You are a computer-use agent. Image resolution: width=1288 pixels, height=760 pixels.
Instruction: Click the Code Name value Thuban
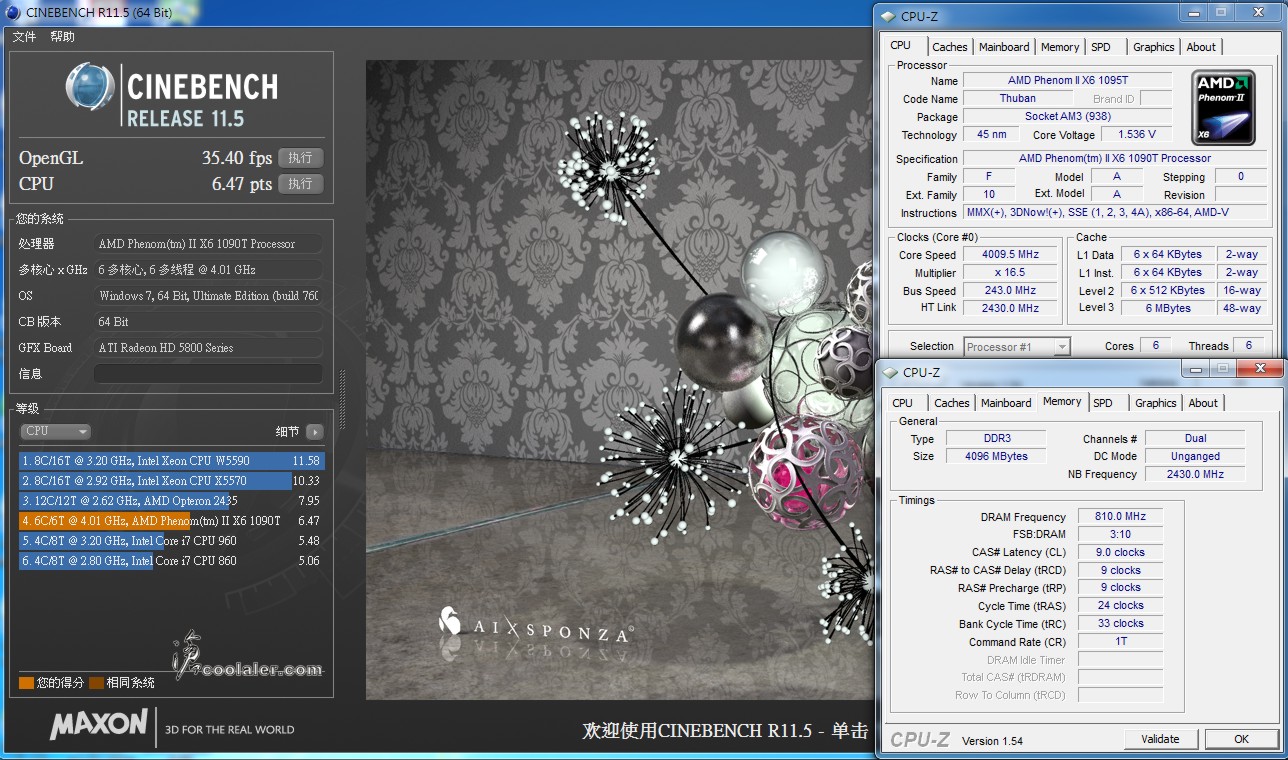(x=1017, y=99)
